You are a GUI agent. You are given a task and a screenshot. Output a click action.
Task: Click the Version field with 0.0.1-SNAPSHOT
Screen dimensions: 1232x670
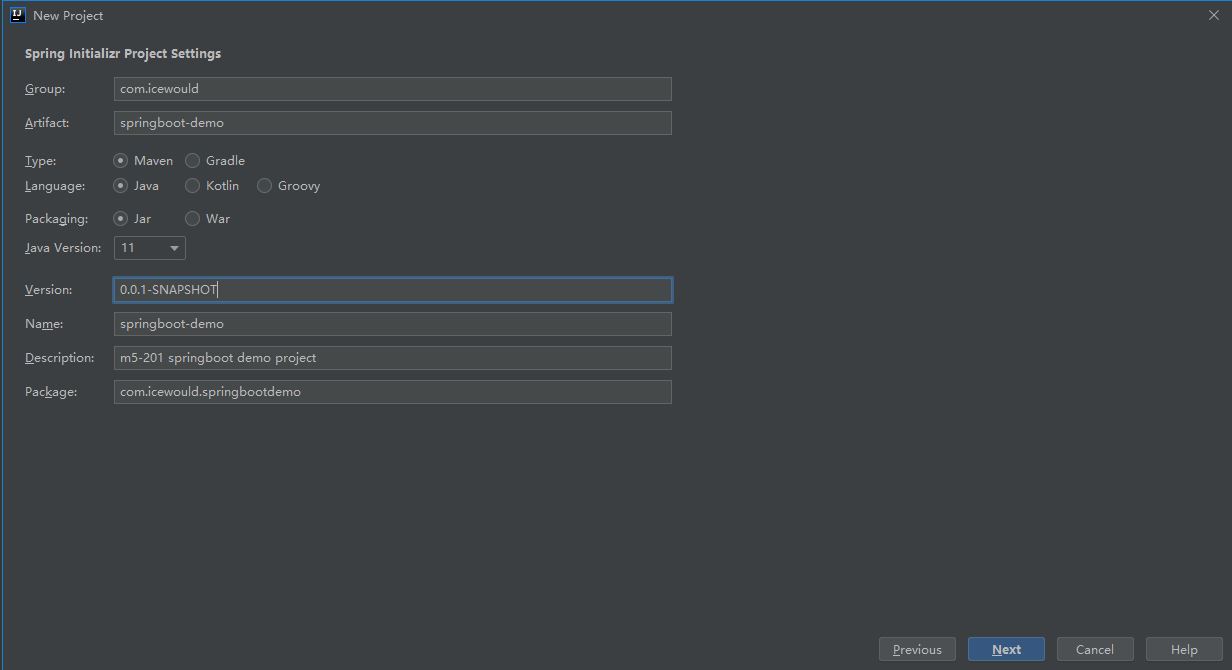click(x=392, y=290)
